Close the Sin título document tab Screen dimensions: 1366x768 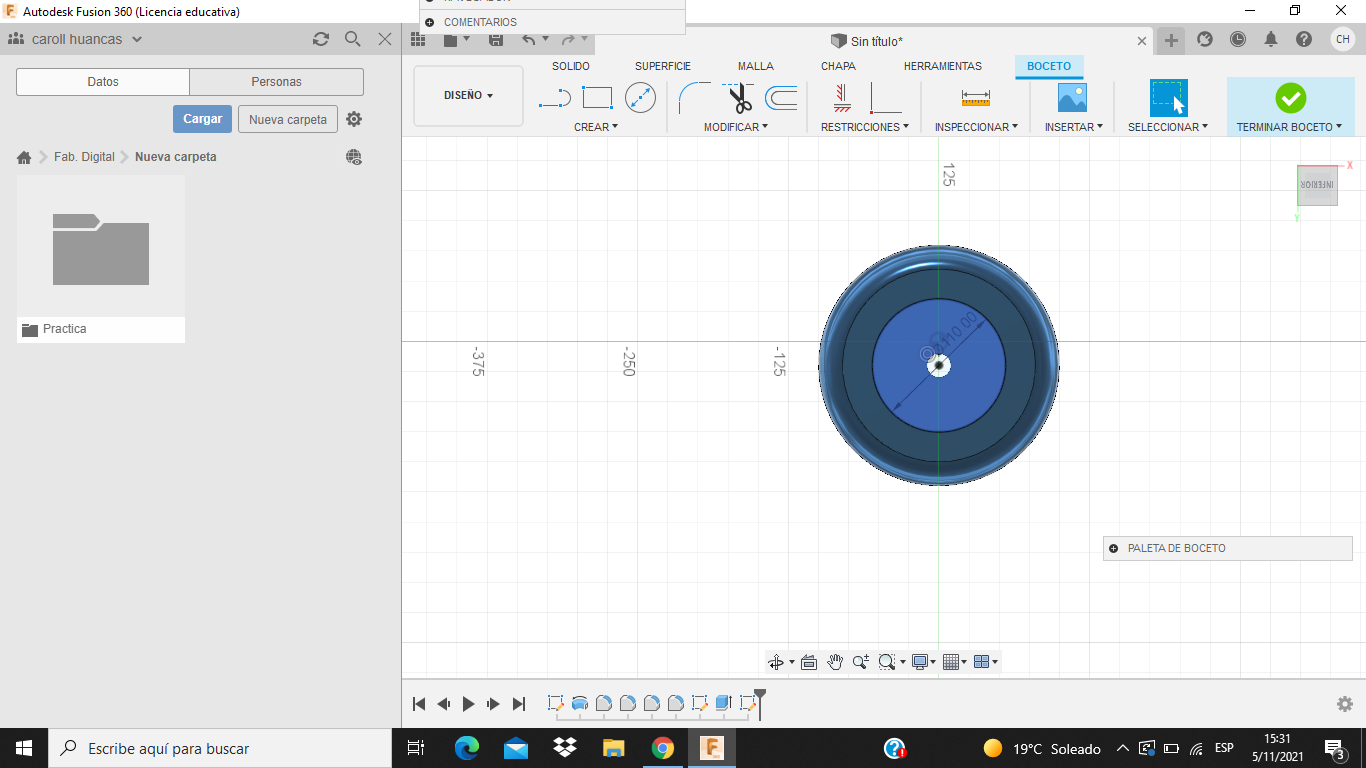pyautogui.click(x=1143, y=41)
